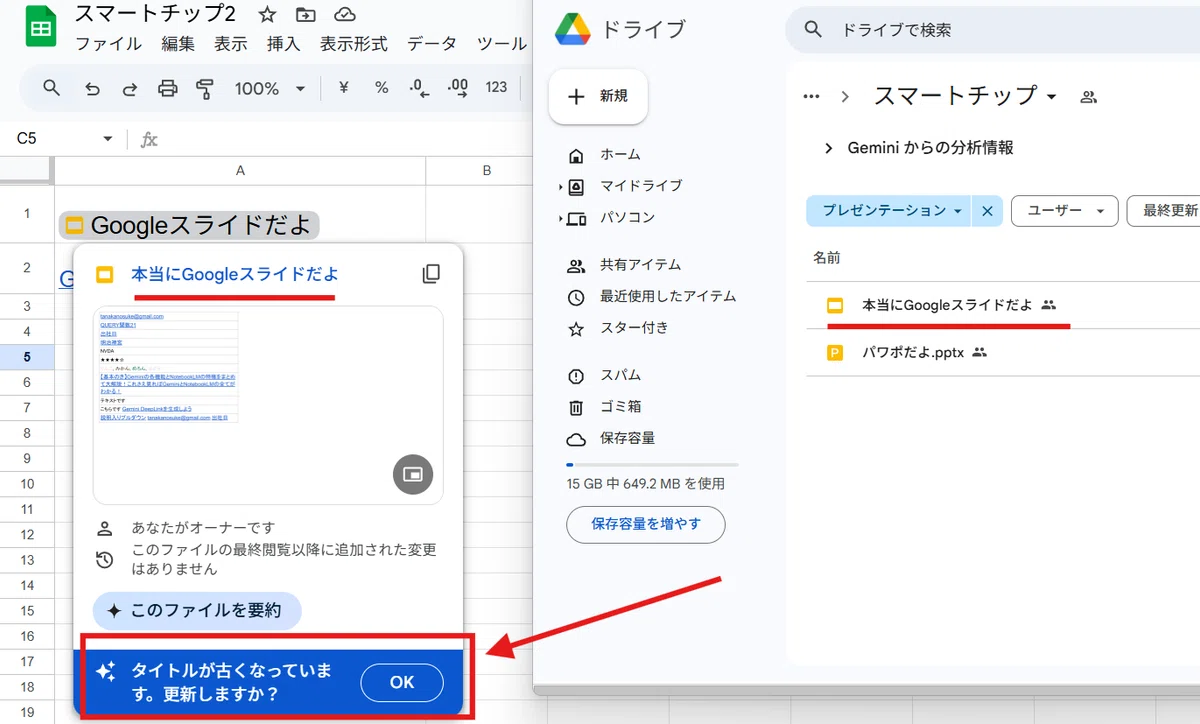Open the name box dropdown for C5

(108, 139)
